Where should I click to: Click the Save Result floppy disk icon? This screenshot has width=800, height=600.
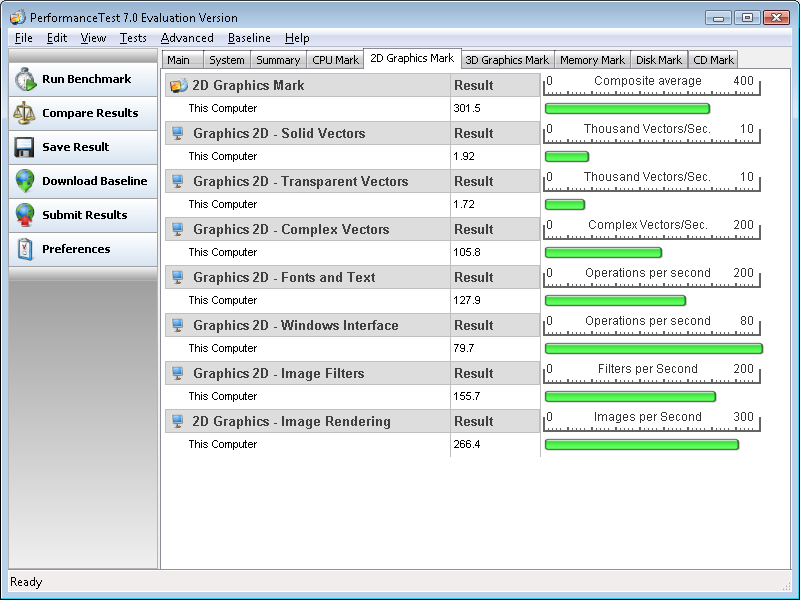(x=24, y=147)
